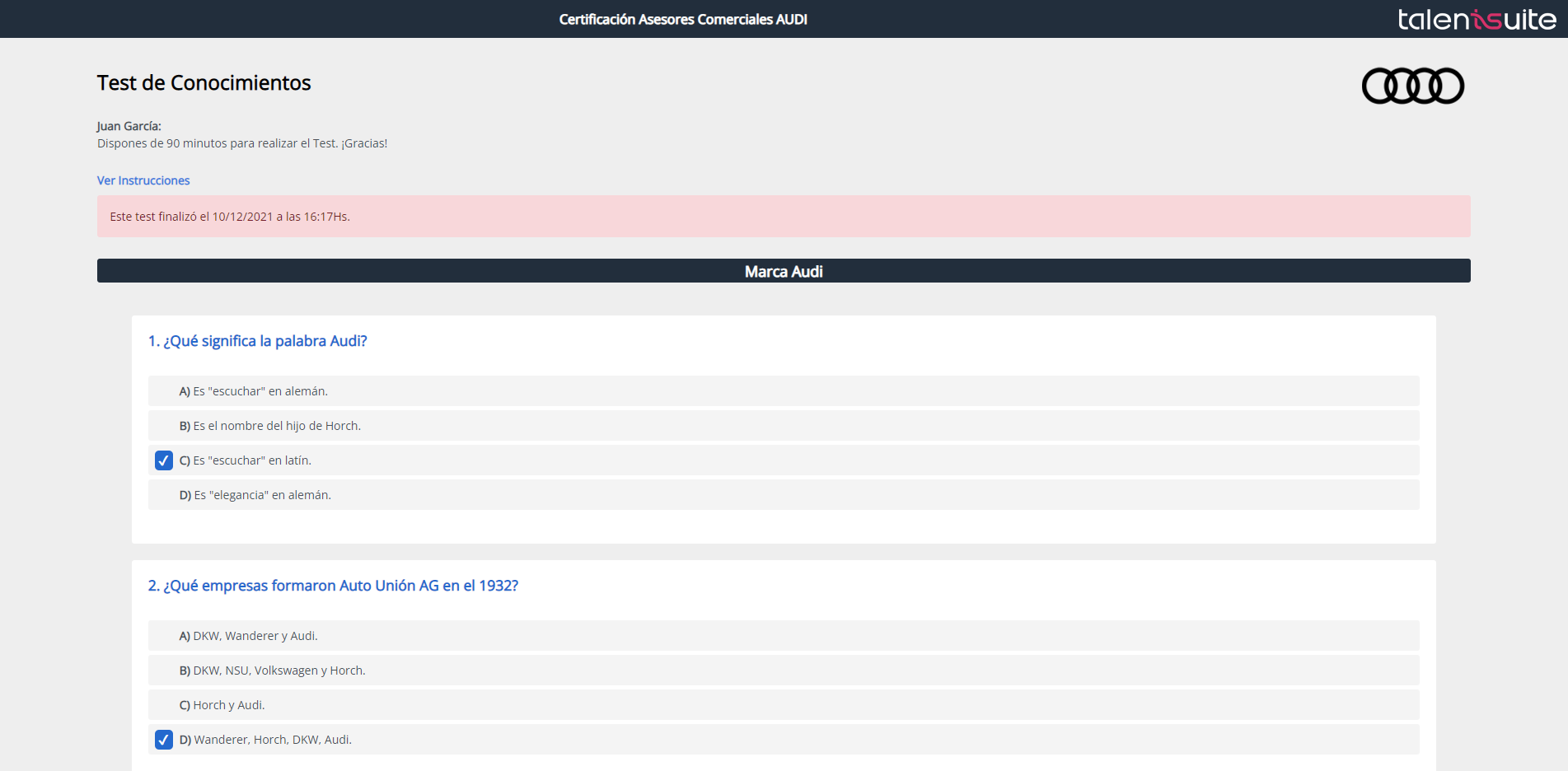The width and height of the screenshot is (1568, 771).
Task: Choose answer B nombre del hijo de Horch
Action: pos(784,426)
